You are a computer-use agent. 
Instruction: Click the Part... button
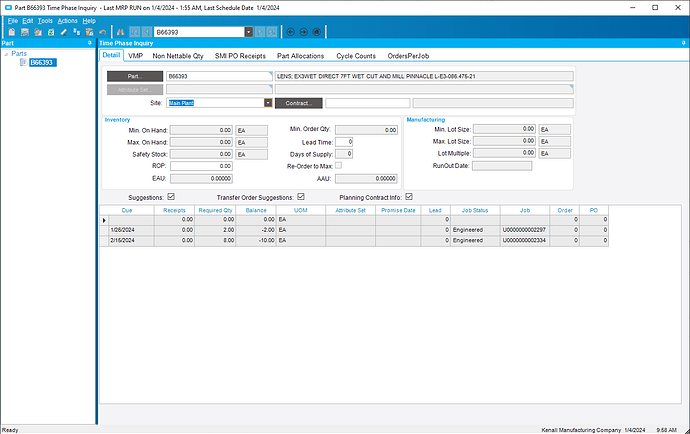click(x=134, y=75)
